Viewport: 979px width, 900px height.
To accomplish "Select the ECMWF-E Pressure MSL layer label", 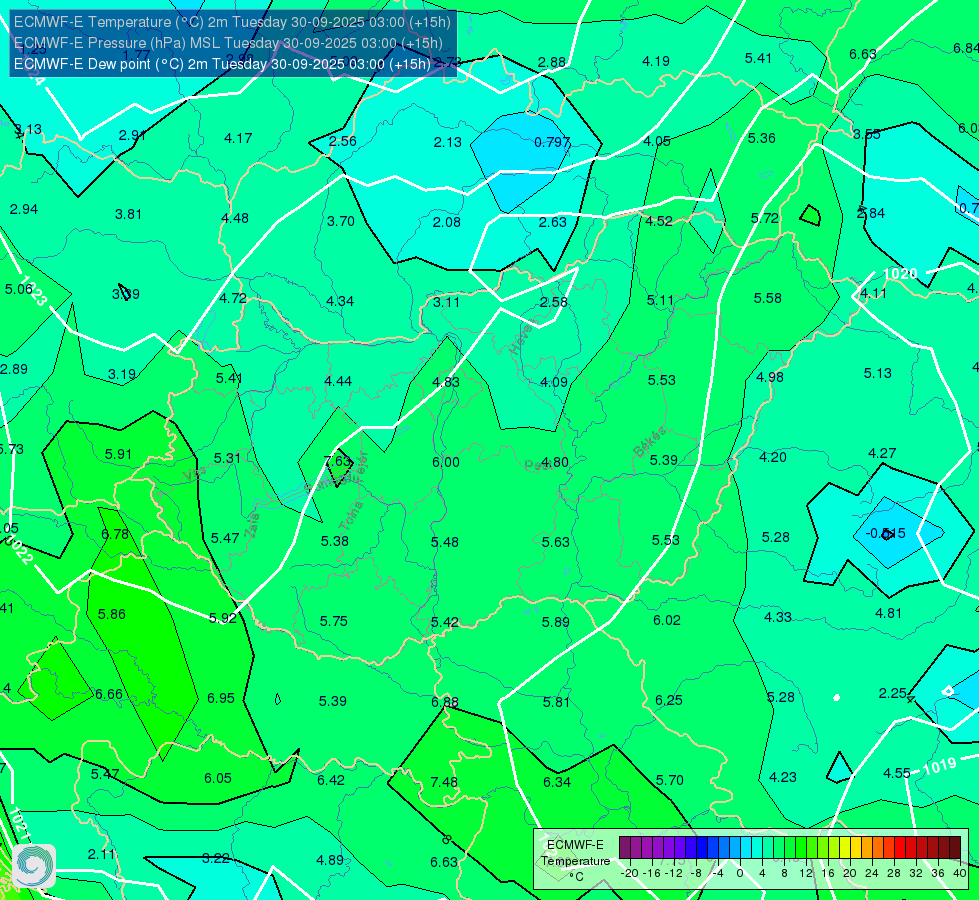I will [x=228, y=43].
